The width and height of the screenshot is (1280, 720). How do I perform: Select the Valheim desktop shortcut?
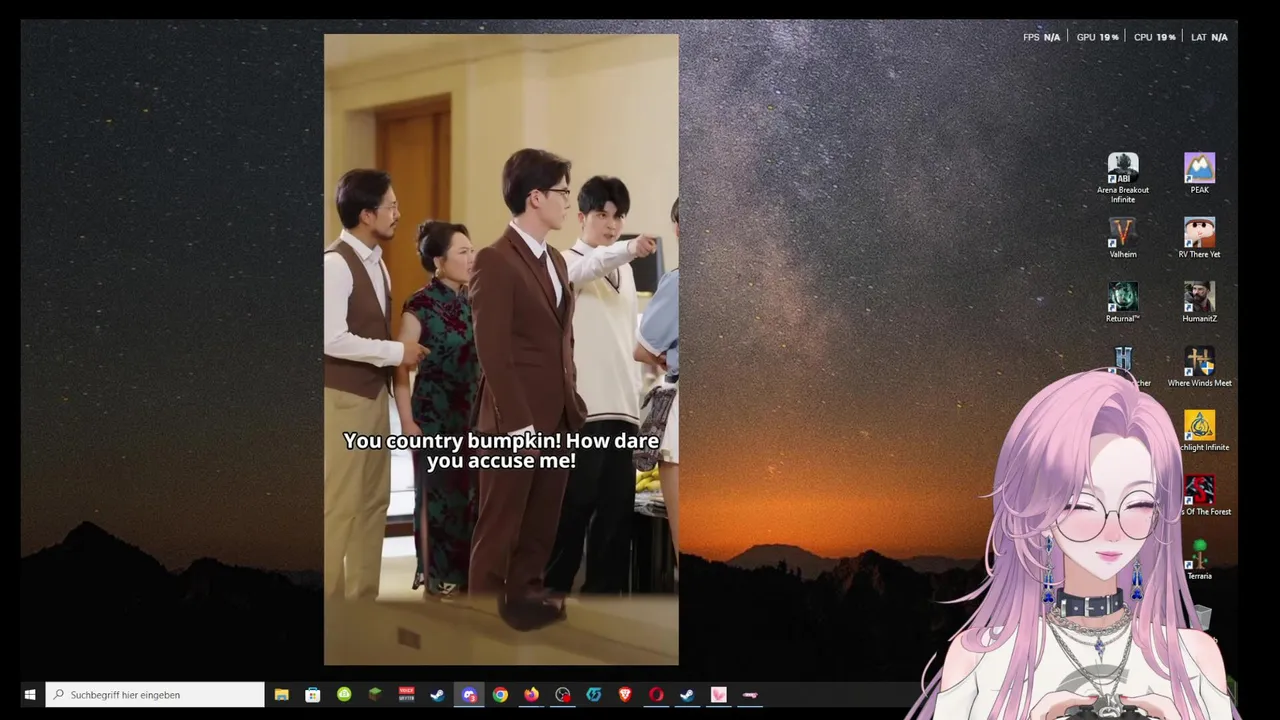click(1123, 238)
